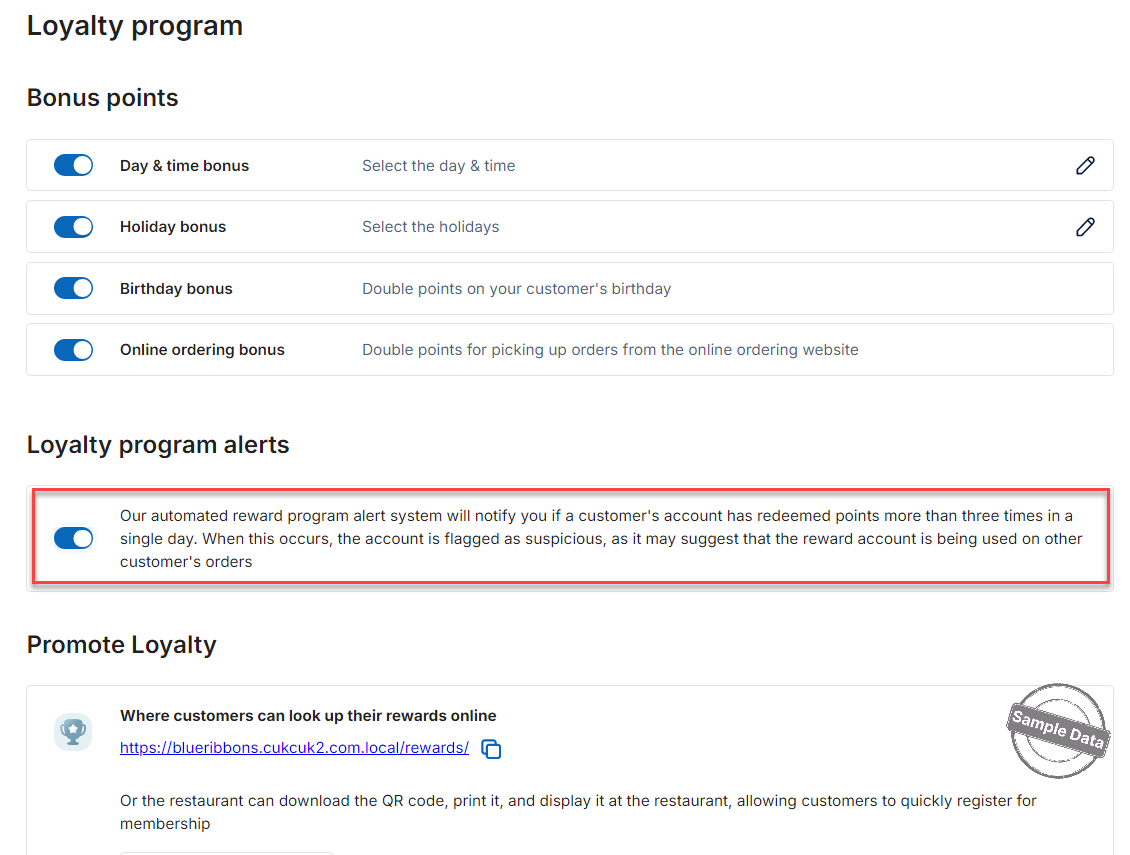Click the Online ordering bonus label
1130x855 pixels.
click(203, 350)
